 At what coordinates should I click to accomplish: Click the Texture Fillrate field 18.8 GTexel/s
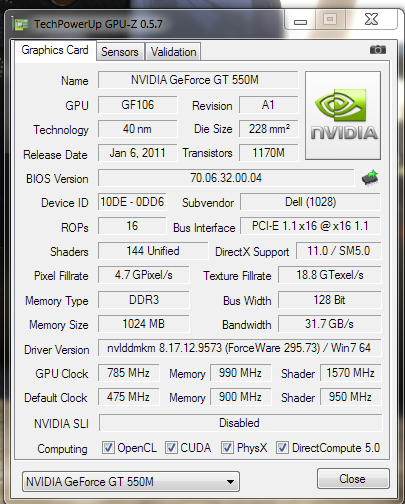[330, 275]
